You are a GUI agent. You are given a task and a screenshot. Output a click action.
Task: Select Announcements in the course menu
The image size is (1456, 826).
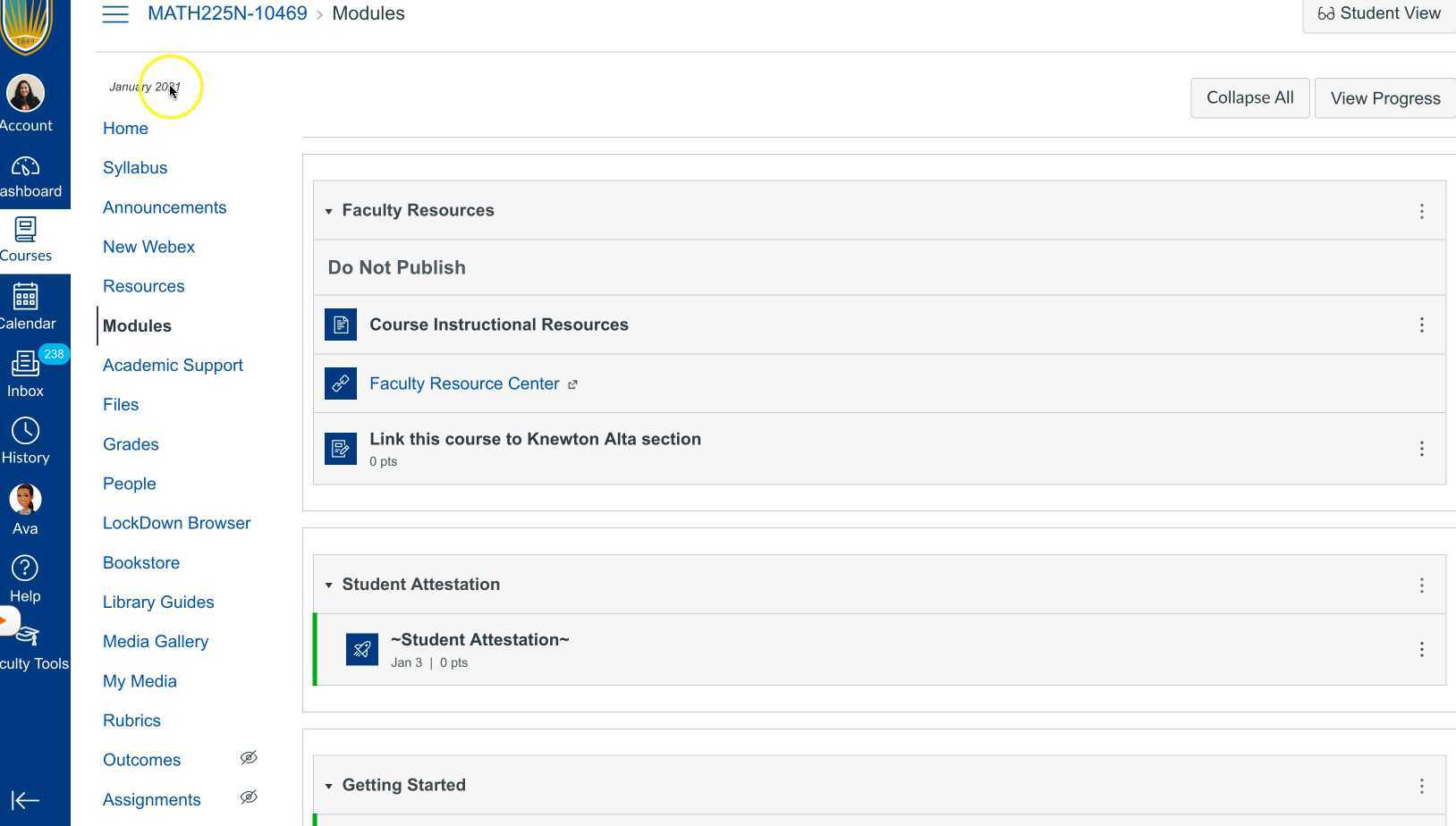point(165,207)
